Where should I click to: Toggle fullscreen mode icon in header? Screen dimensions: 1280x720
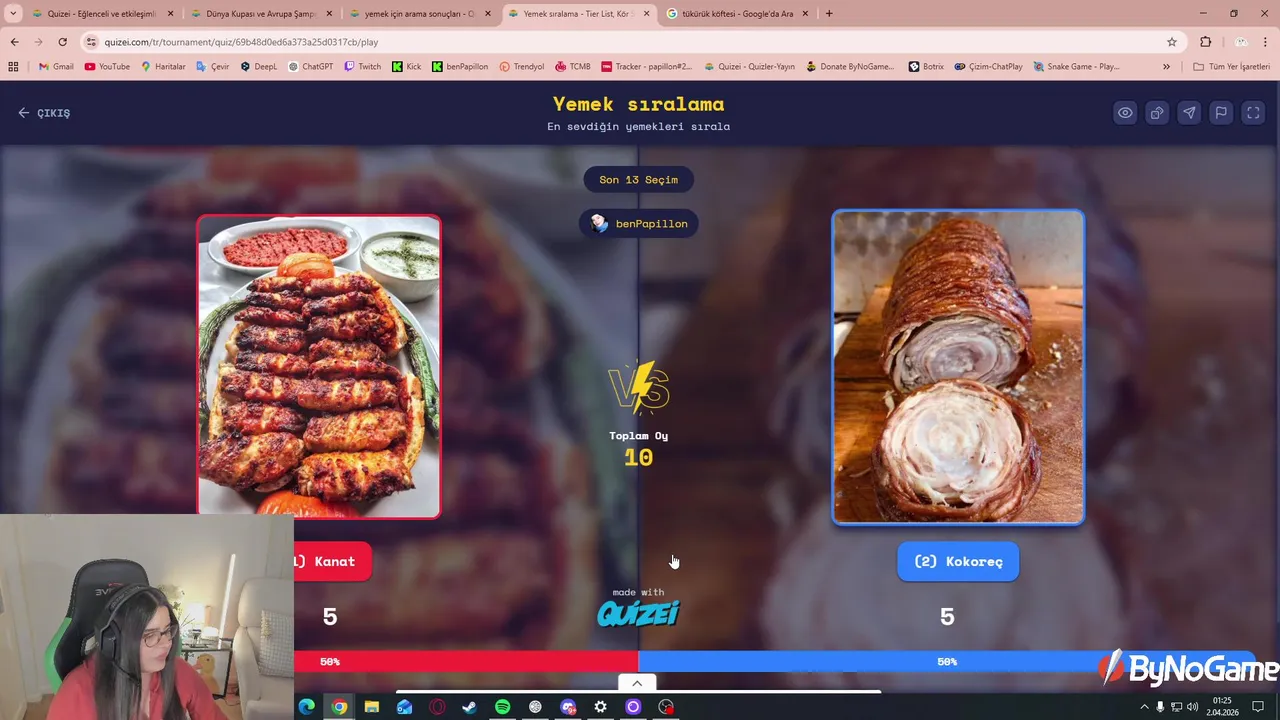1253,113
